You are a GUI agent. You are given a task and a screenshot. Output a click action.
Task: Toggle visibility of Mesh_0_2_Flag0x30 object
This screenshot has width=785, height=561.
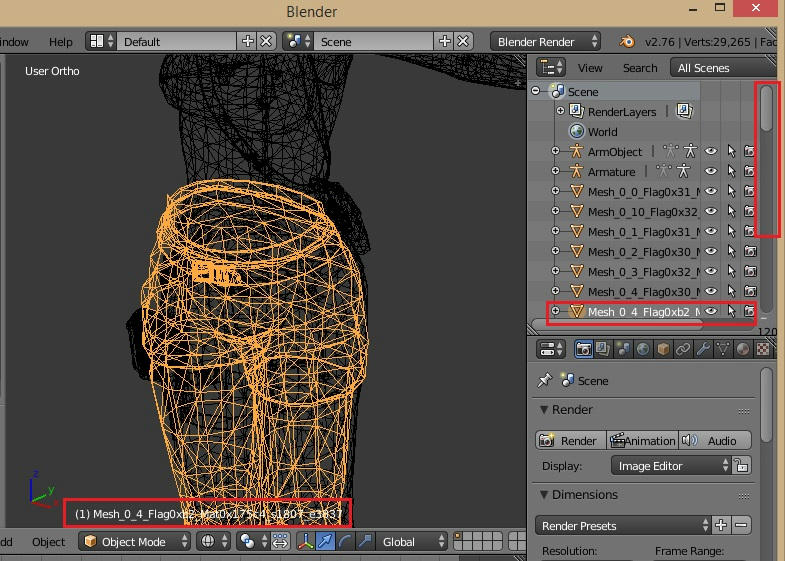(x=711, y=252)
